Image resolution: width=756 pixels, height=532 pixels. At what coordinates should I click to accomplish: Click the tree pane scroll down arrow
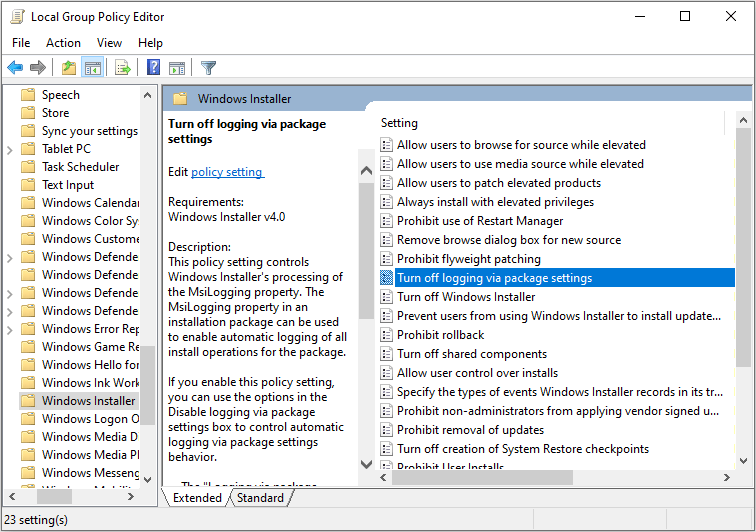148,480
